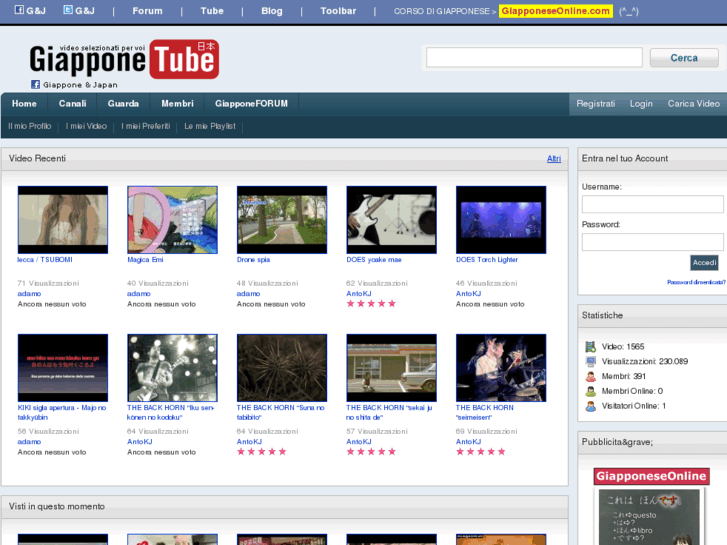The image size is (727, 545).
Task: Open I miei Preferiti submenu
Action: [146, 126]
